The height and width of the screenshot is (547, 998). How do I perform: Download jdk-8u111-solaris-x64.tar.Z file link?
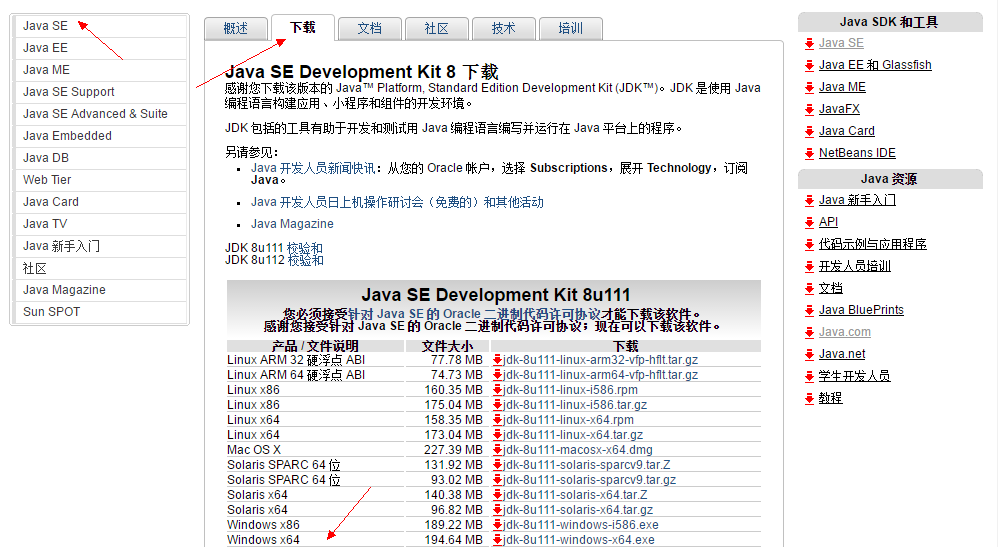point(575,495)
